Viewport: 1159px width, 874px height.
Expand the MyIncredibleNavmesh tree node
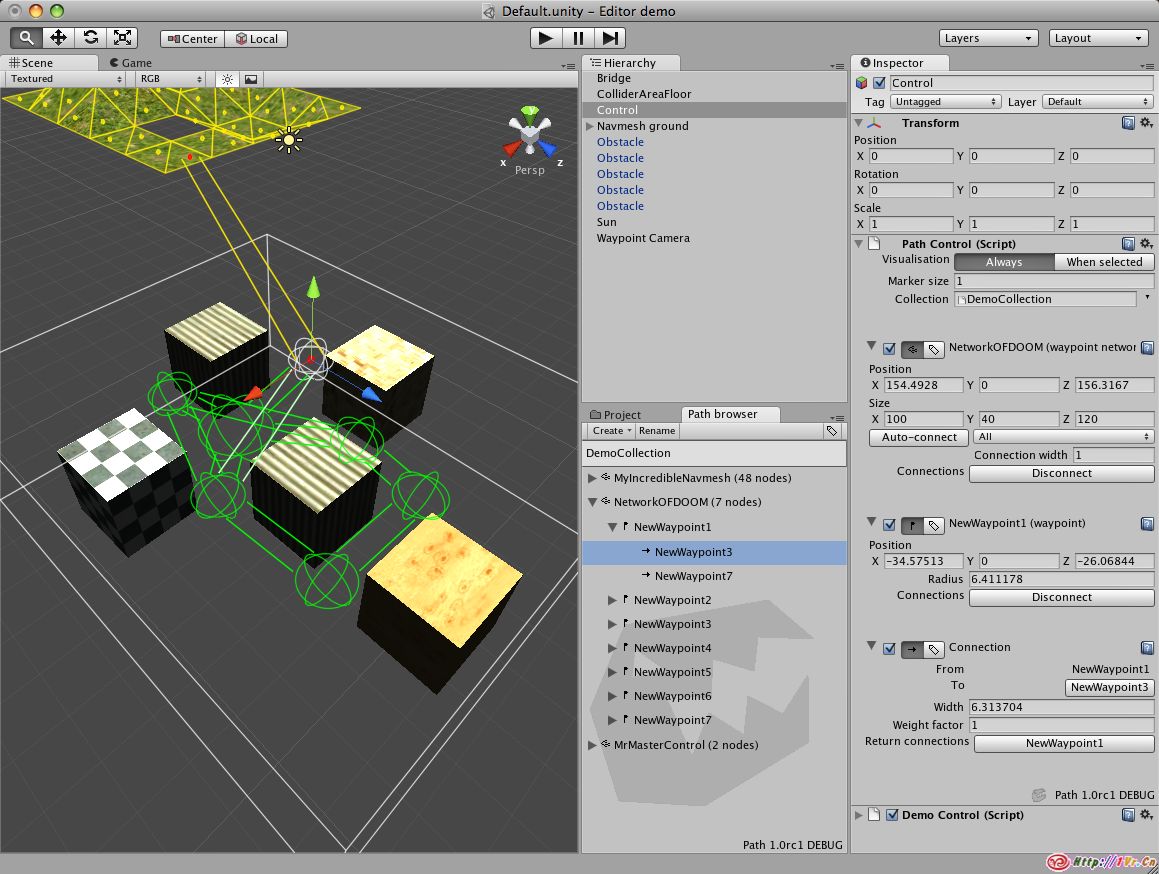point(593,479)
